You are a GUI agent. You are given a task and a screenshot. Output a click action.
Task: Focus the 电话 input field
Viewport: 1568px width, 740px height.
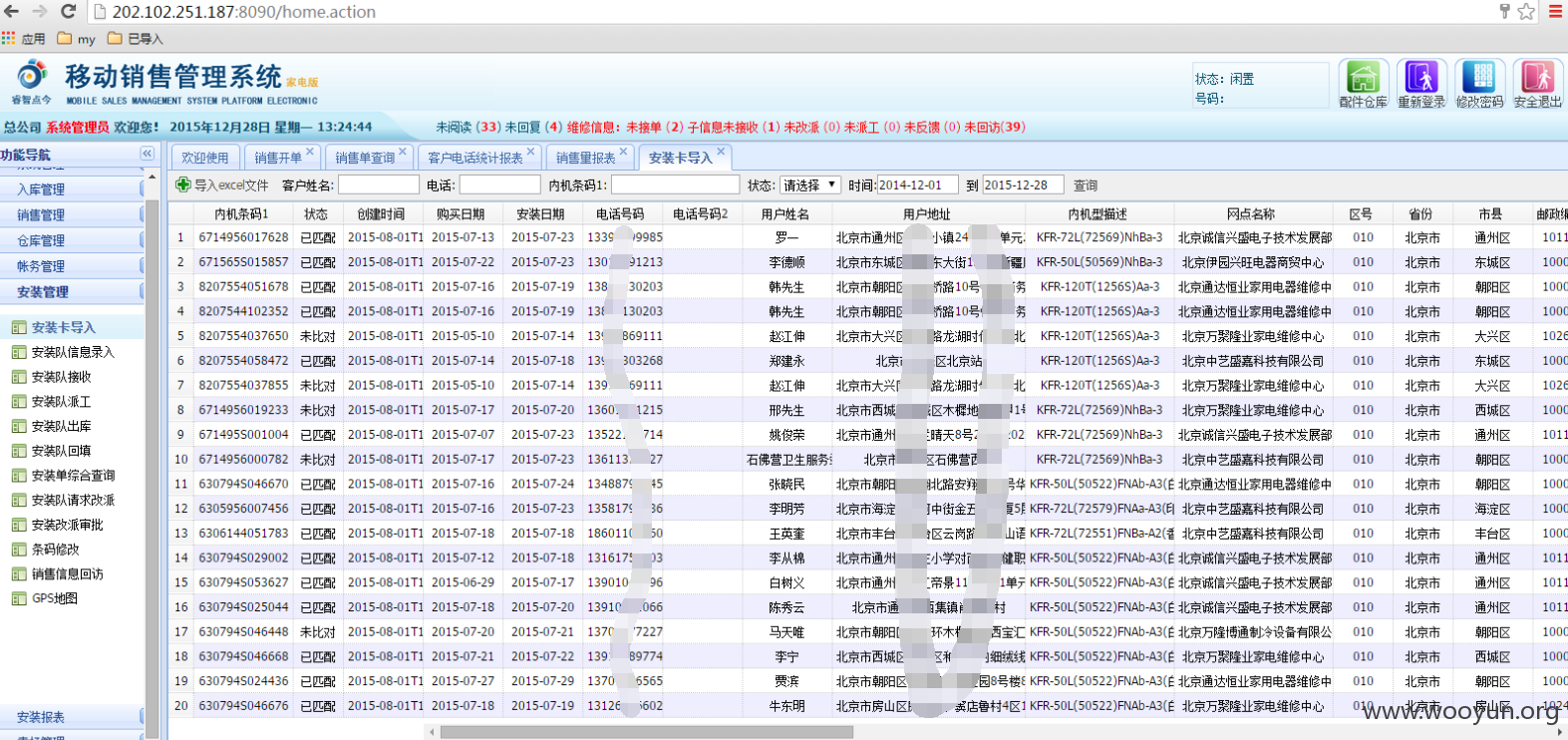coord(499,185)
